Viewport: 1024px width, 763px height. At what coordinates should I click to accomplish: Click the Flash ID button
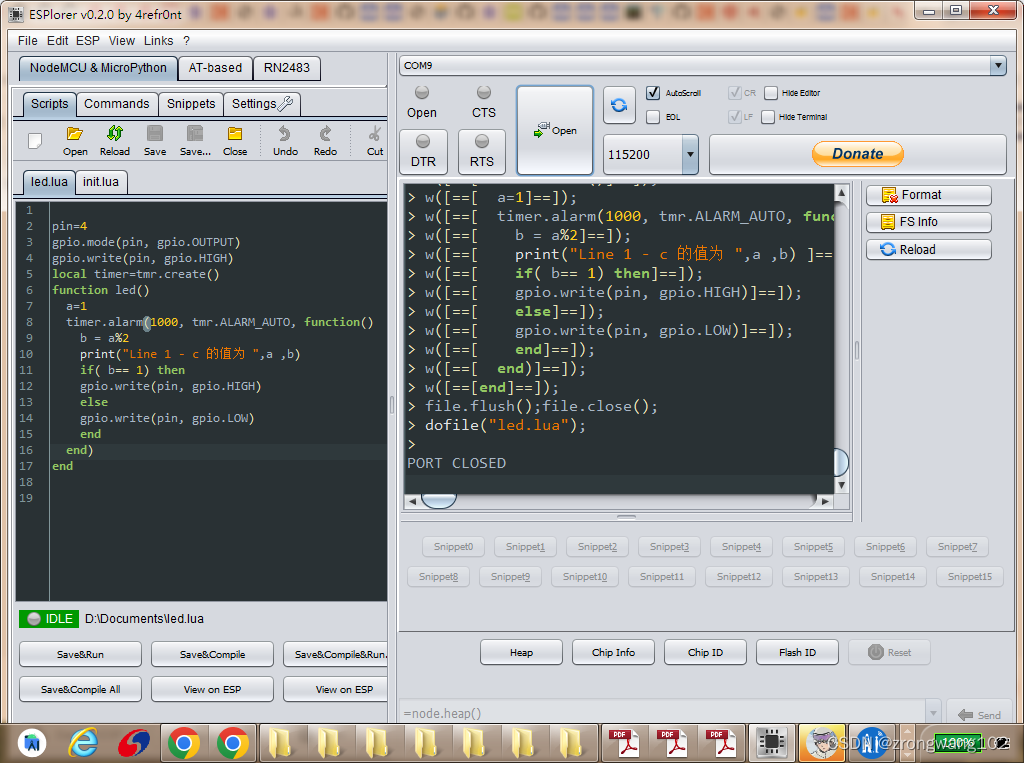pos(797,653)
